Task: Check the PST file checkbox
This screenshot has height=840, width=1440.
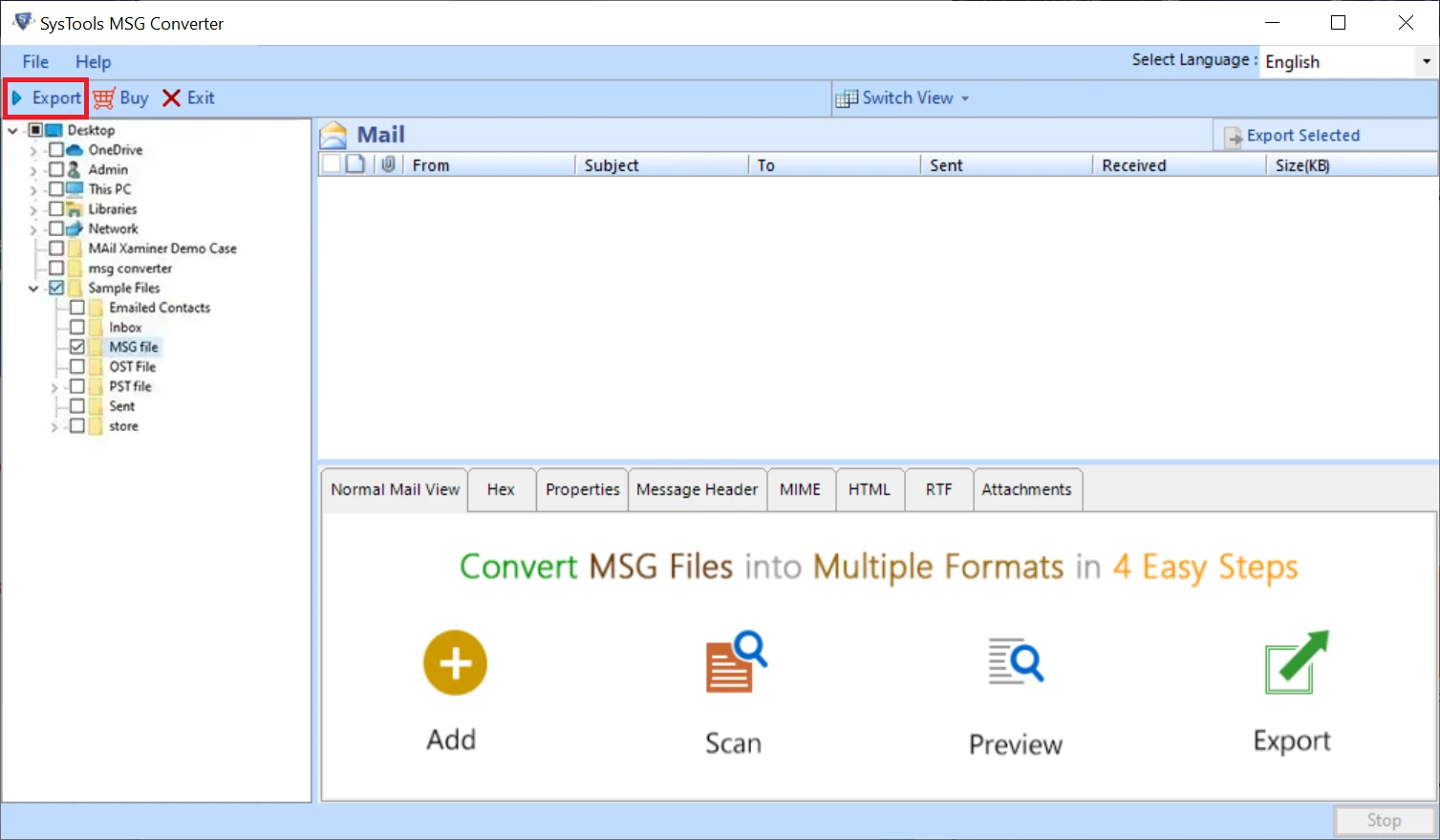Action: point(77,386)
